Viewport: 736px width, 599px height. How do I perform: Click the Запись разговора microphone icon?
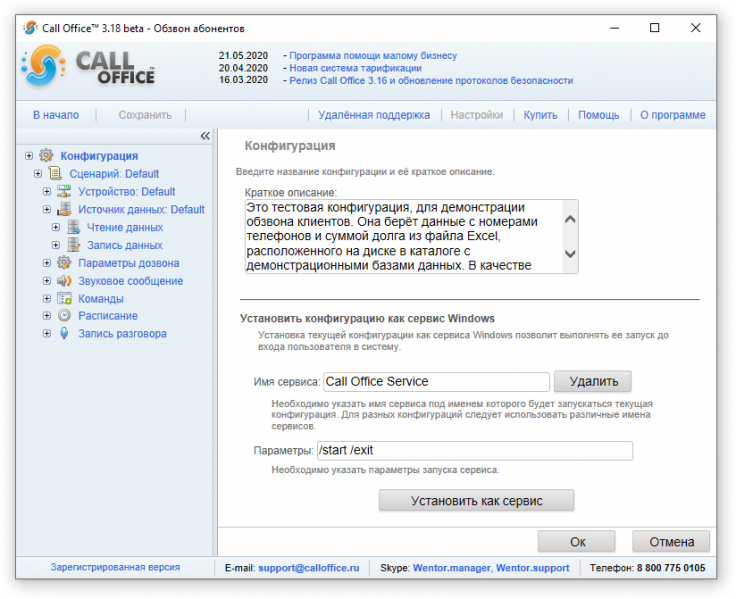coord(64,333)
